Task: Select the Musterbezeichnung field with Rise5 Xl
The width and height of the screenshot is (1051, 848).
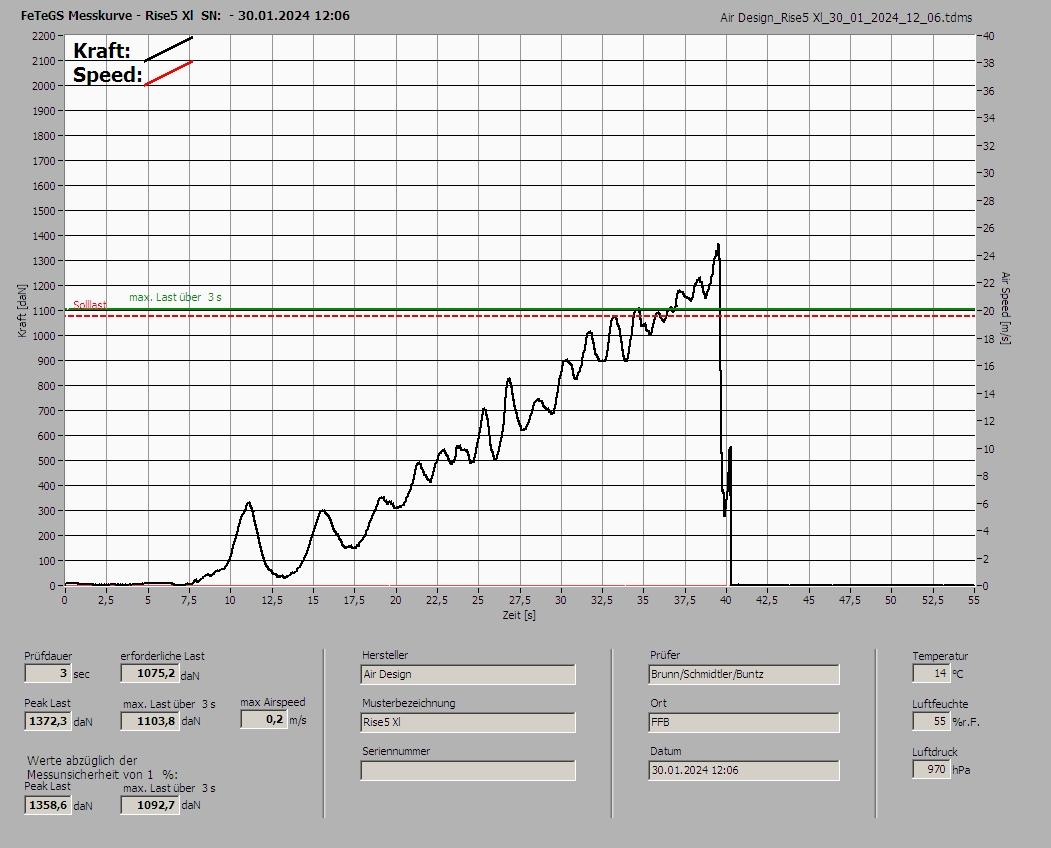Action: tap(467, 722)
